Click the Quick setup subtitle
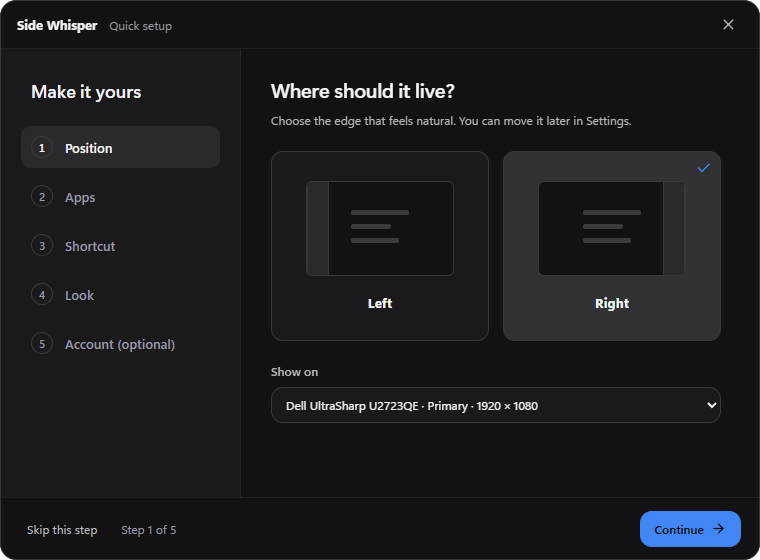760x560 pixels. coord(141,26)
